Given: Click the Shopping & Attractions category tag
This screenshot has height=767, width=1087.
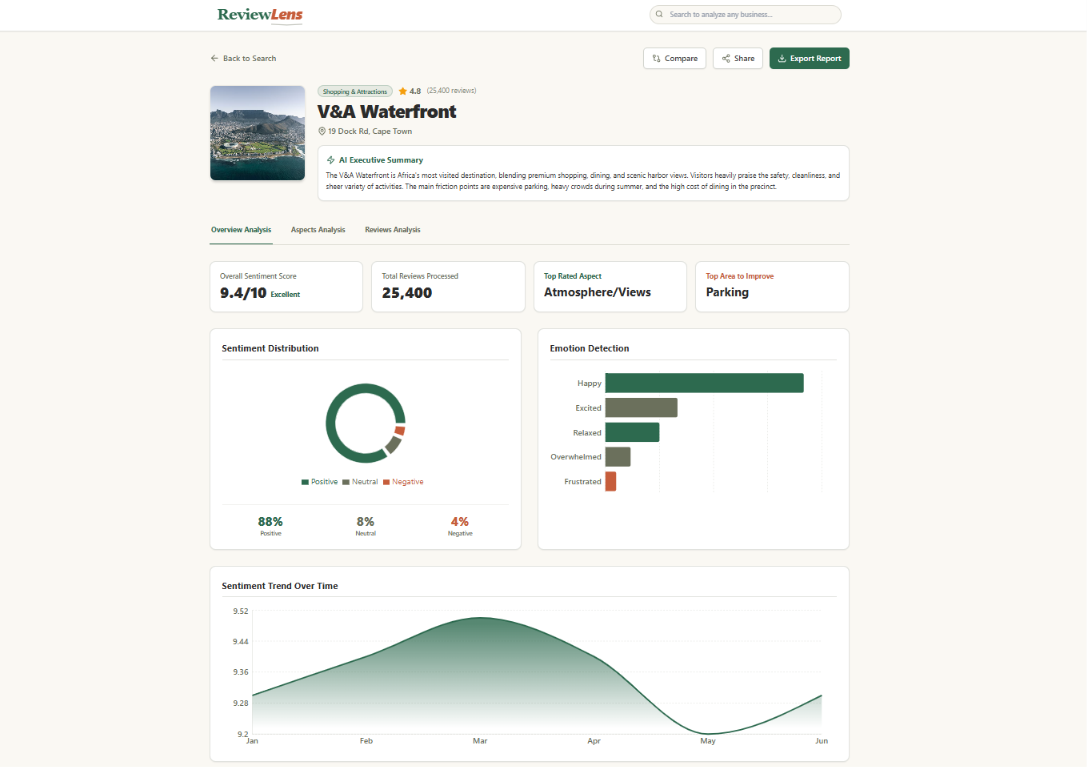Looking at the screenshot, I should 355,92.
